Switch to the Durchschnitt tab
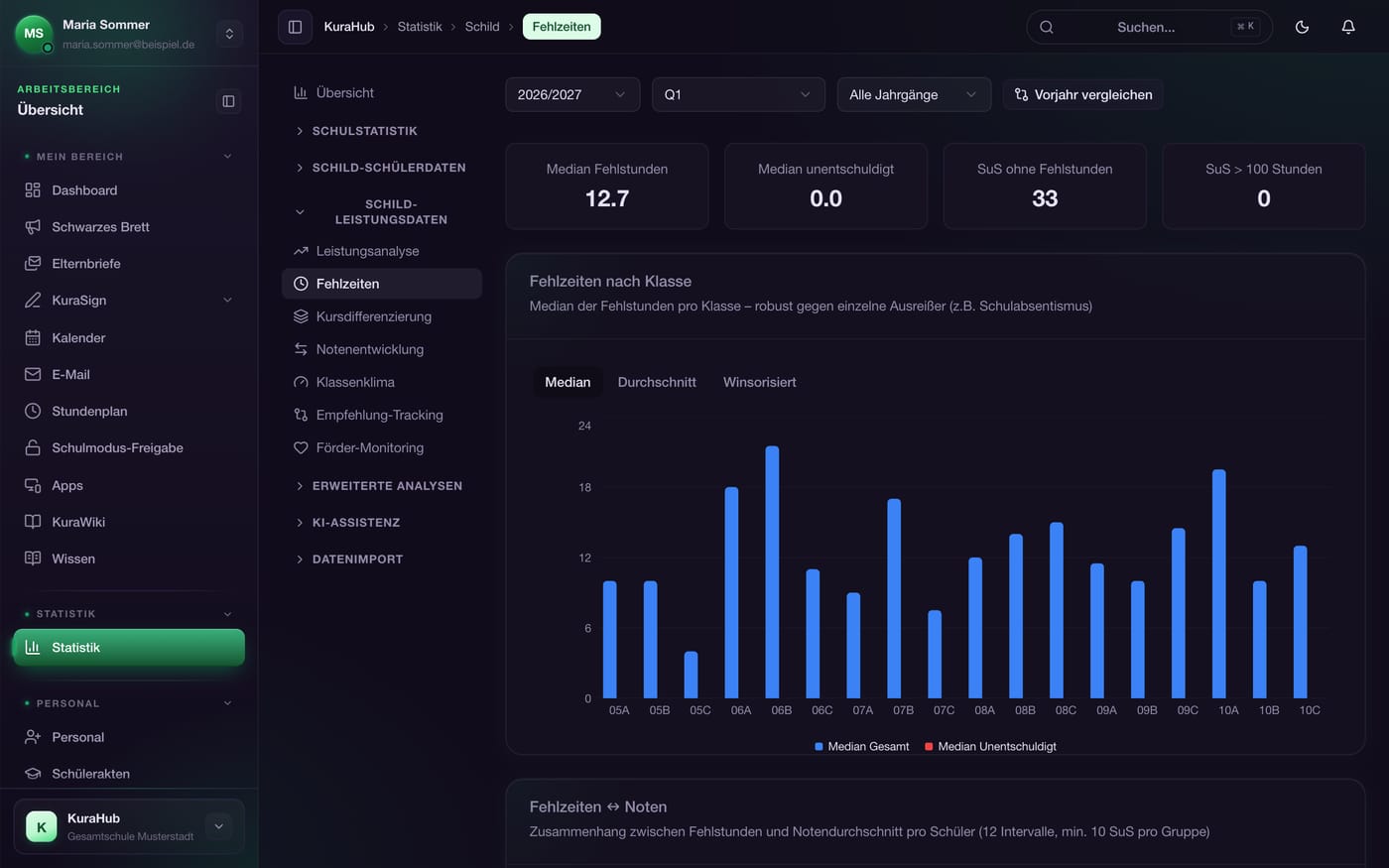This screenshot has height=868, width=1389. [657, 382]
